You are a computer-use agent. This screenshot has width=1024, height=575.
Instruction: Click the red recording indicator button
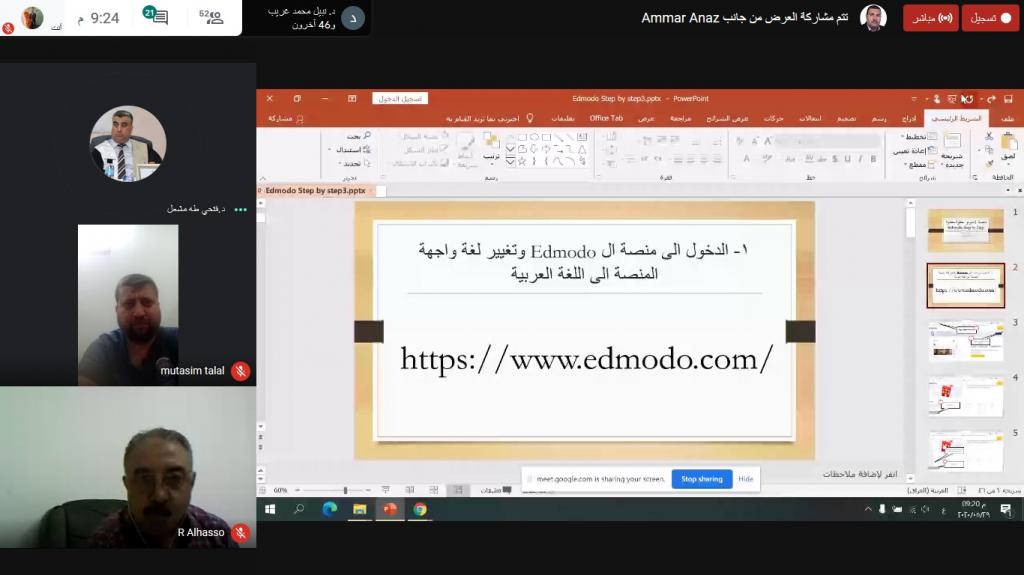click(x=990, y=18)
